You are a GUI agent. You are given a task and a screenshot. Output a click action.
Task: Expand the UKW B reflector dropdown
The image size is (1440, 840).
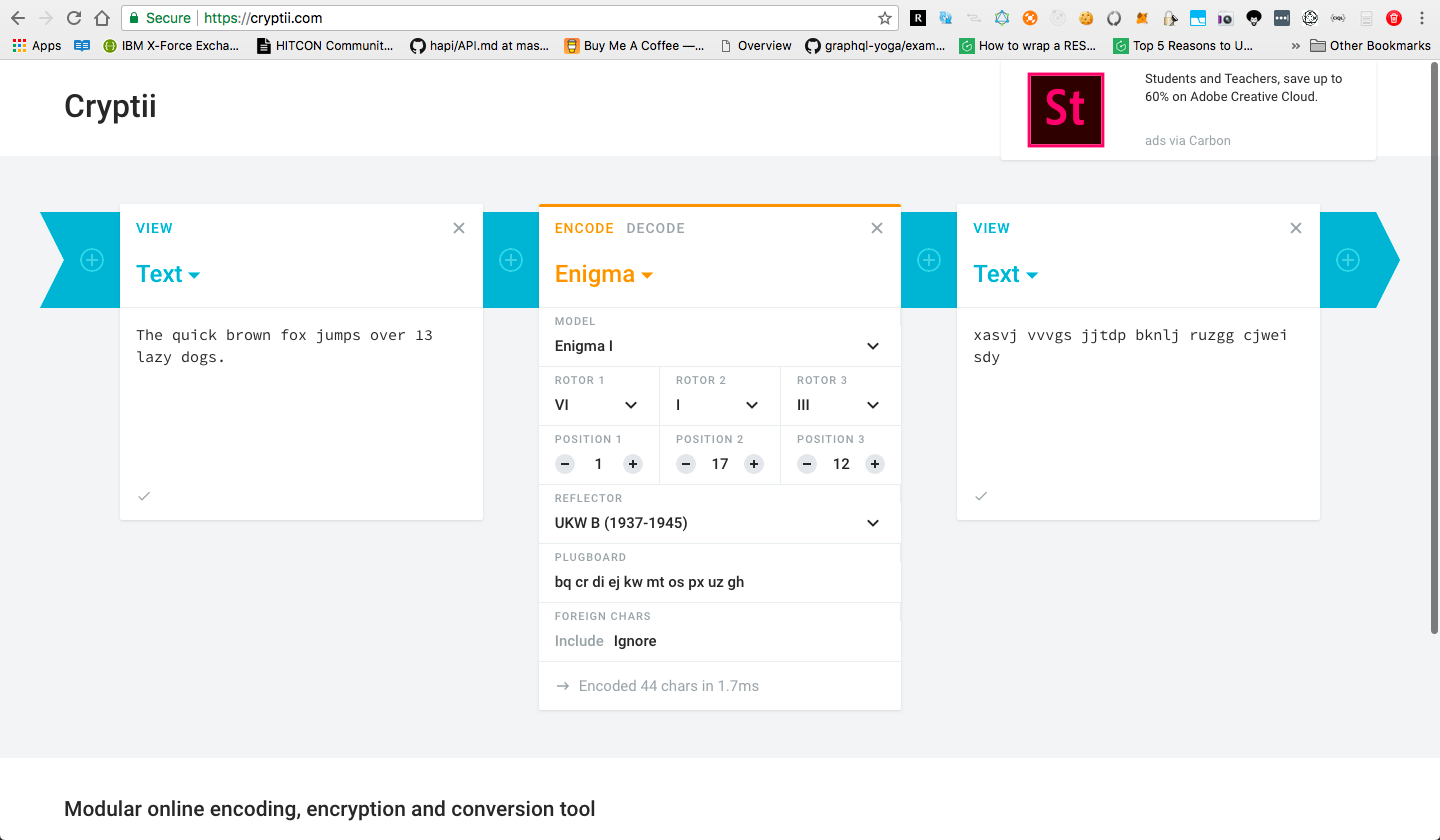pyautogui.click(x=720, y=523)
